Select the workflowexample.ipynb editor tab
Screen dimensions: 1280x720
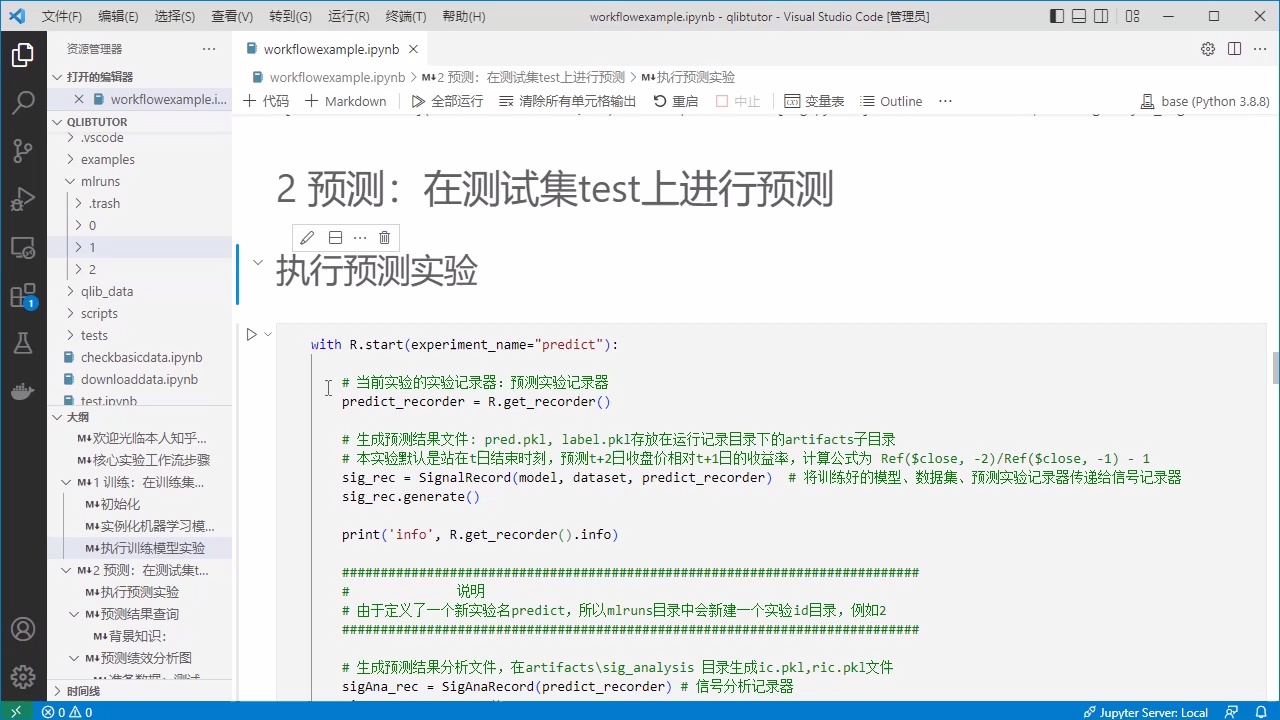tap(330, 49)
